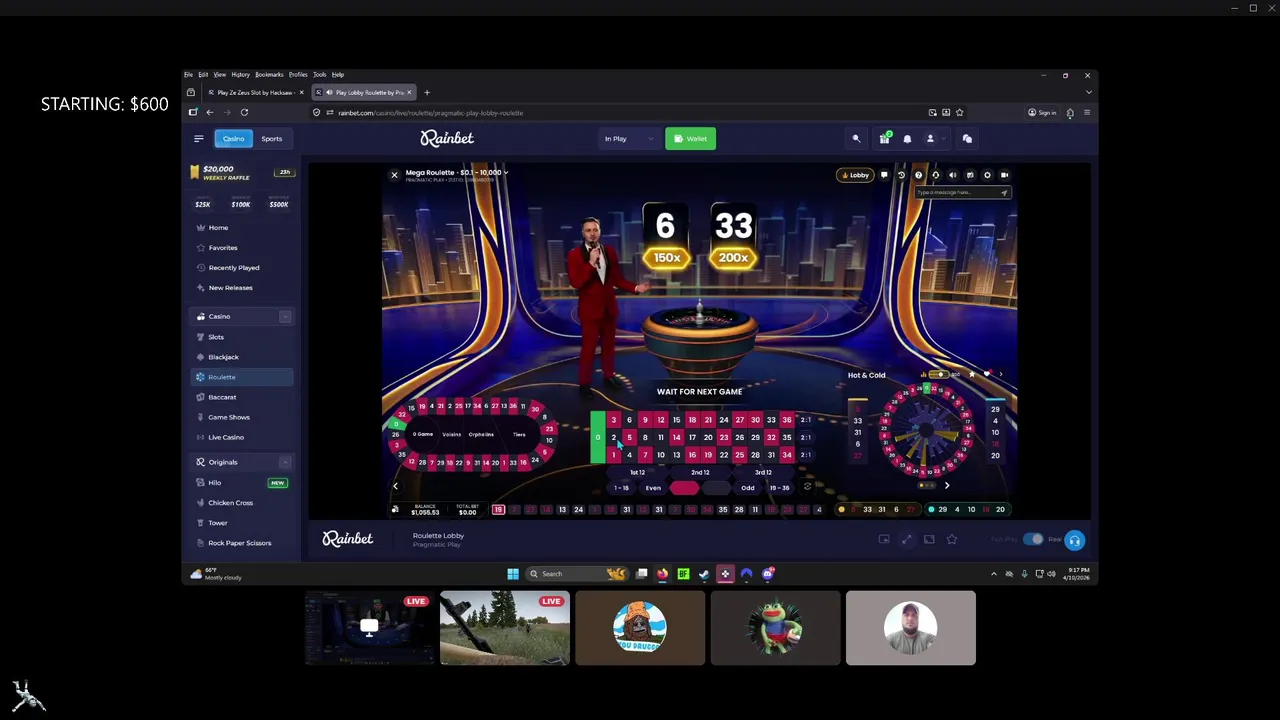Viewport: 1280px width, 720px height.
Task: Bet on 2nd 12 dozen
Action: (x=700, y=472)
